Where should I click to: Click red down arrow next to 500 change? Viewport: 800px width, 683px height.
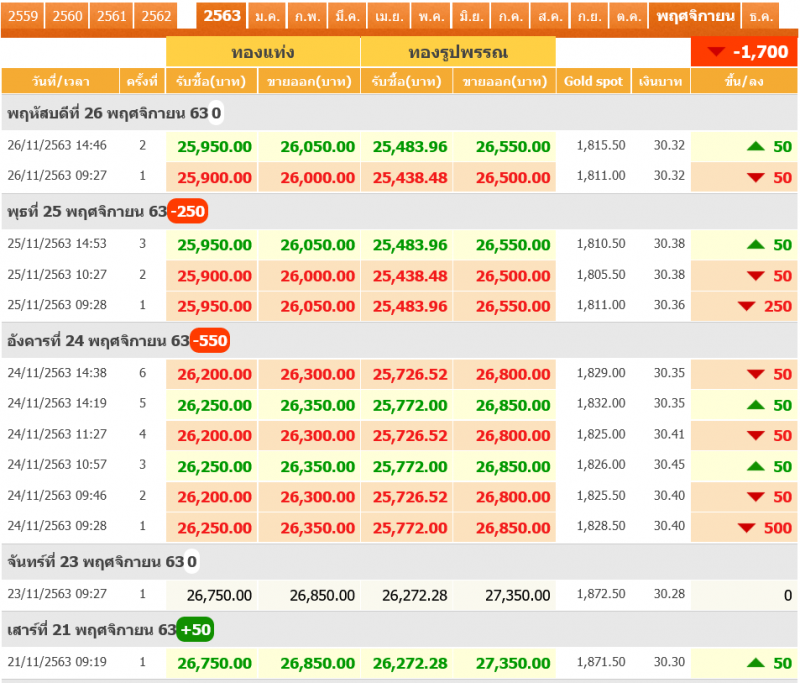pos(746,527)
